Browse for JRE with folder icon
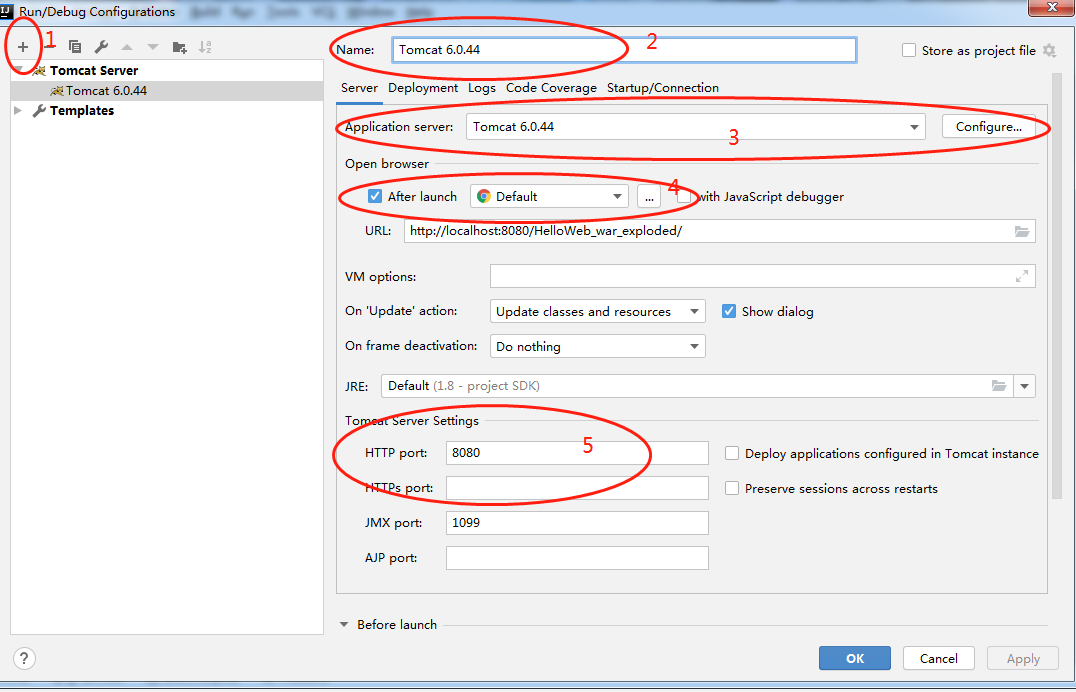This screenshot has height=692, width=1076. pos(998,386)
